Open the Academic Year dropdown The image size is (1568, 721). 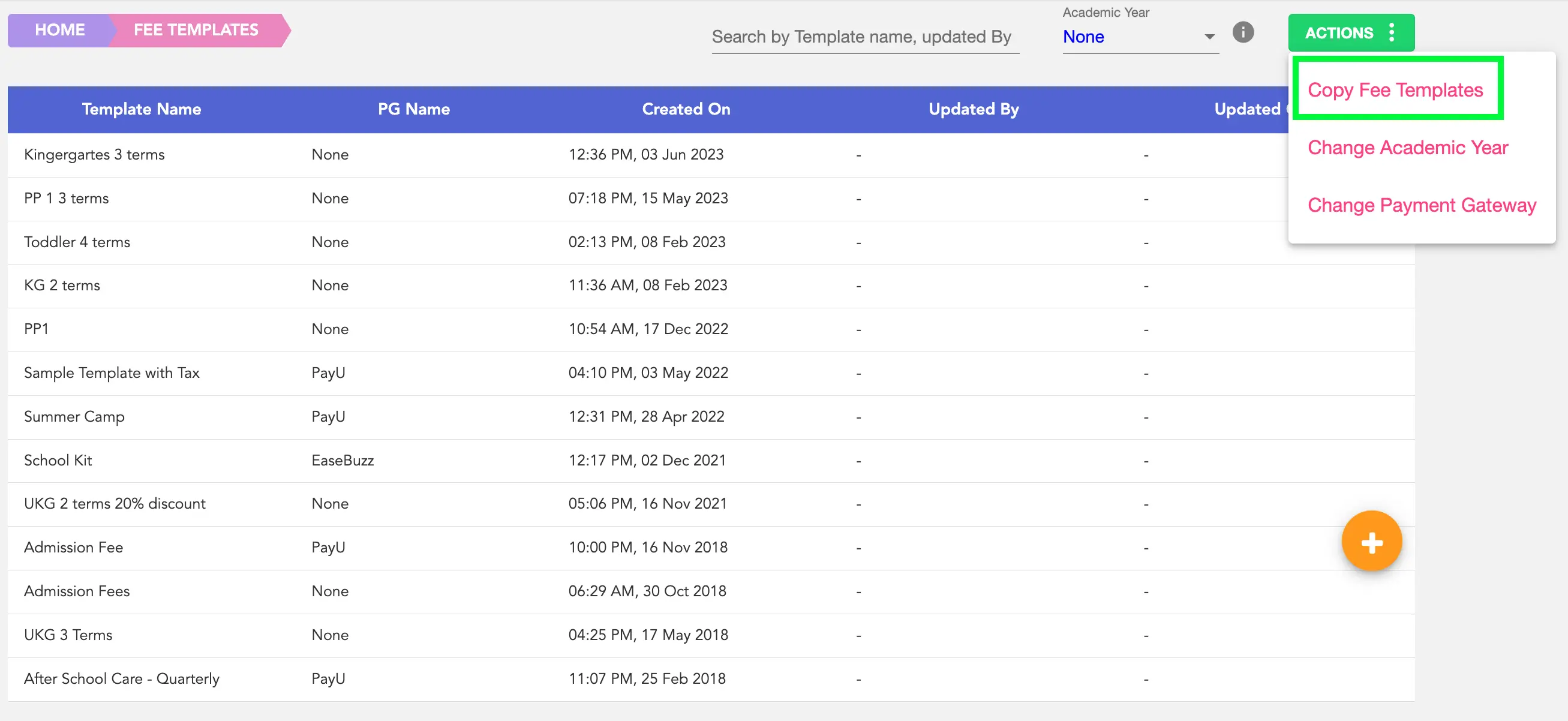[x=1140, y=37]
